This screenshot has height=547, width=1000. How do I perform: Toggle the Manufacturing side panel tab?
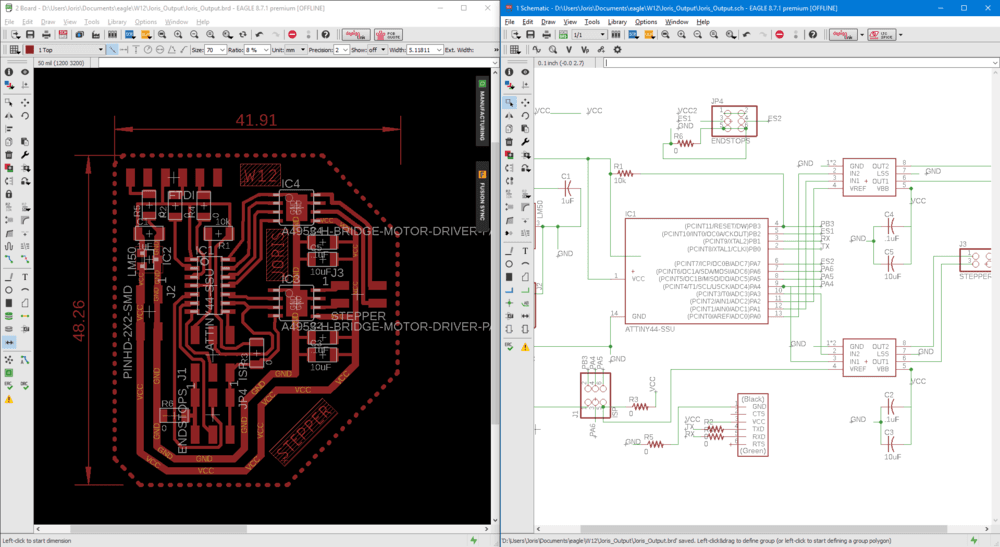[x=481, y=112]
